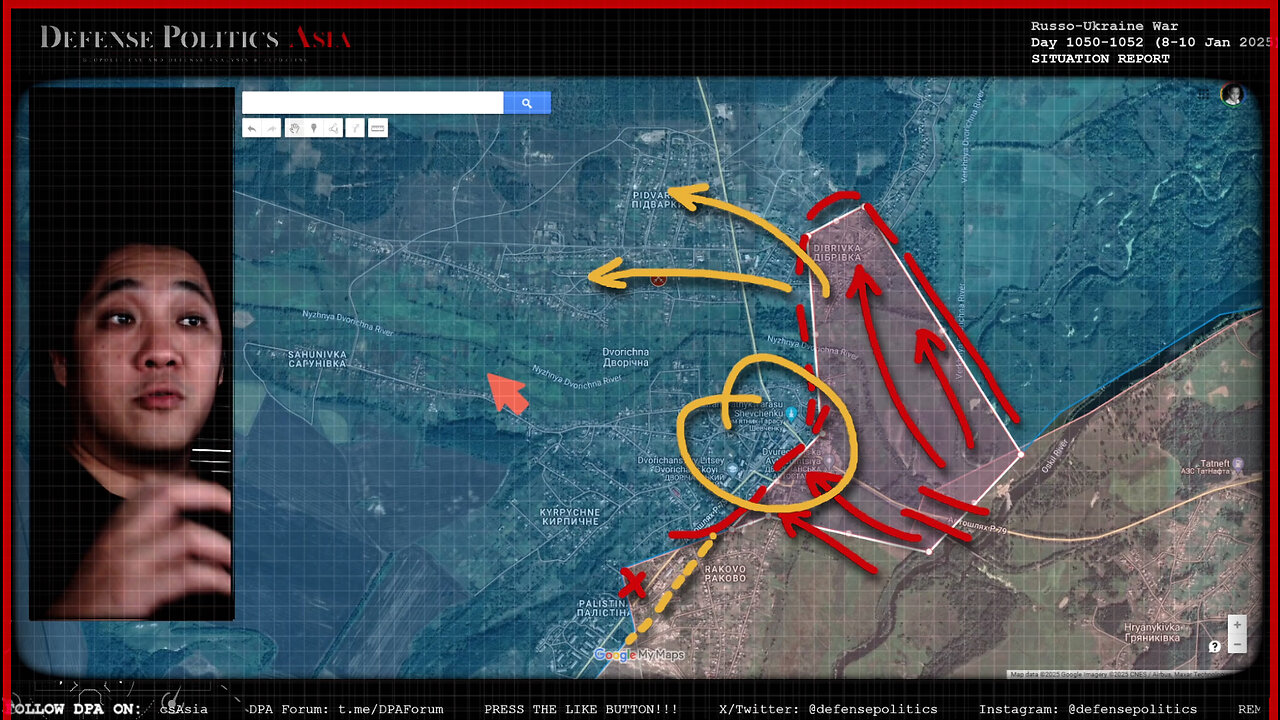Click the Google My Maps logo

[639, 655]
